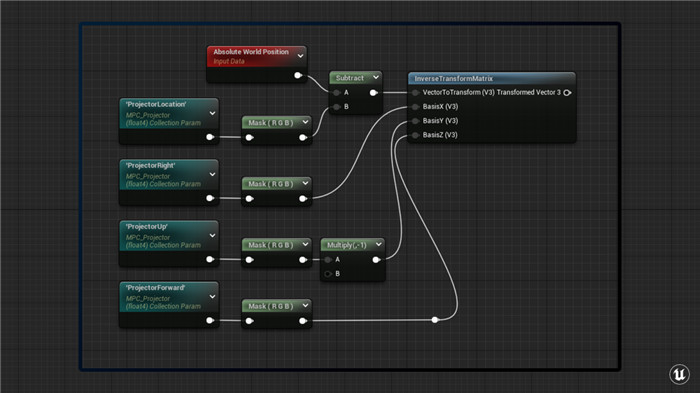Expand the Mask (R G B) chevron beside ProjectorForward
This screenshot has height=393, width=700.
tap(305, 305)
